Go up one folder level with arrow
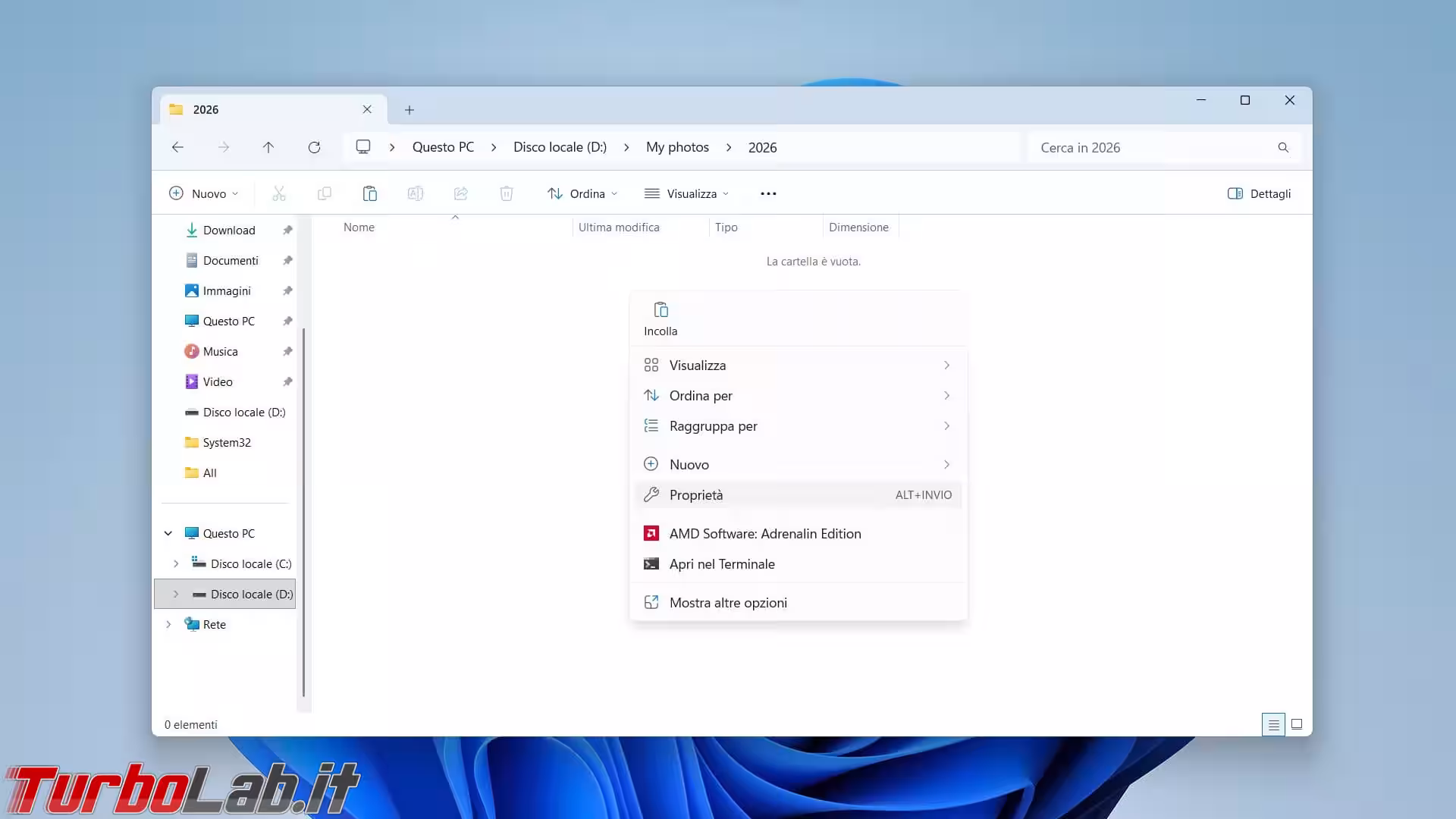This screenshot has width=1456, height=819. [268, 147]
